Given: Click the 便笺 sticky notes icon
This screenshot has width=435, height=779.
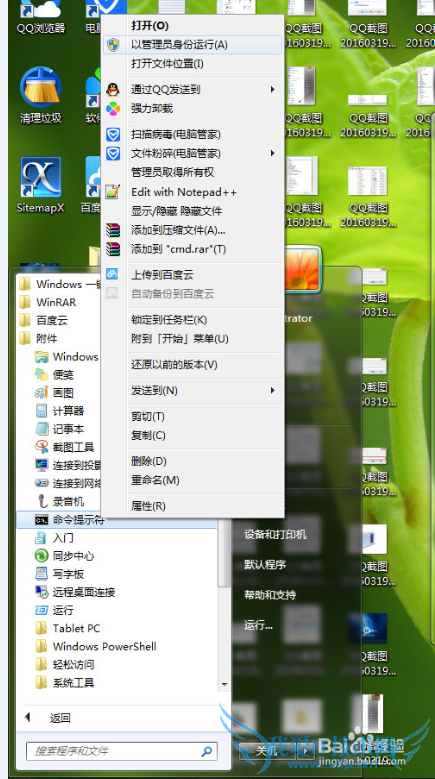Looking at the screenshot, I should (41, 375).
